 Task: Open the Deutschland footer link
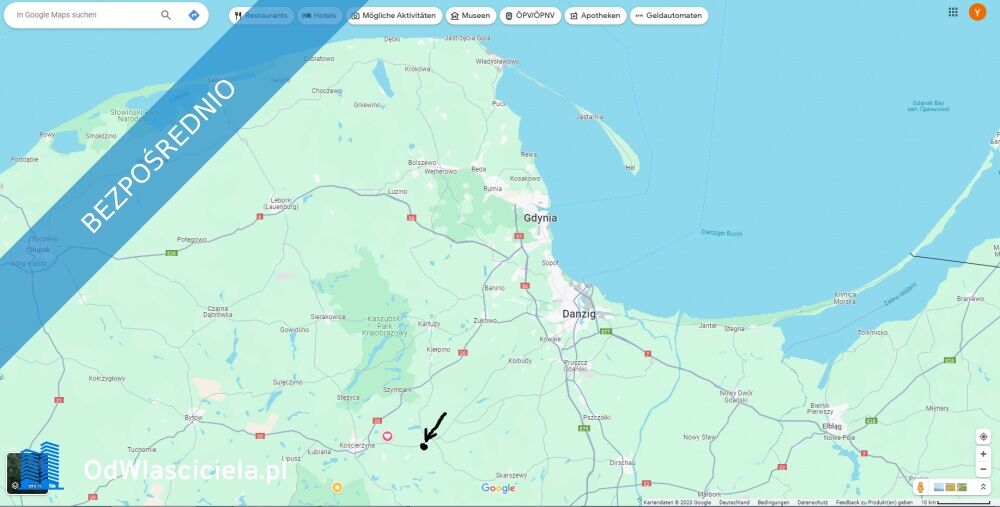[734, 503]
